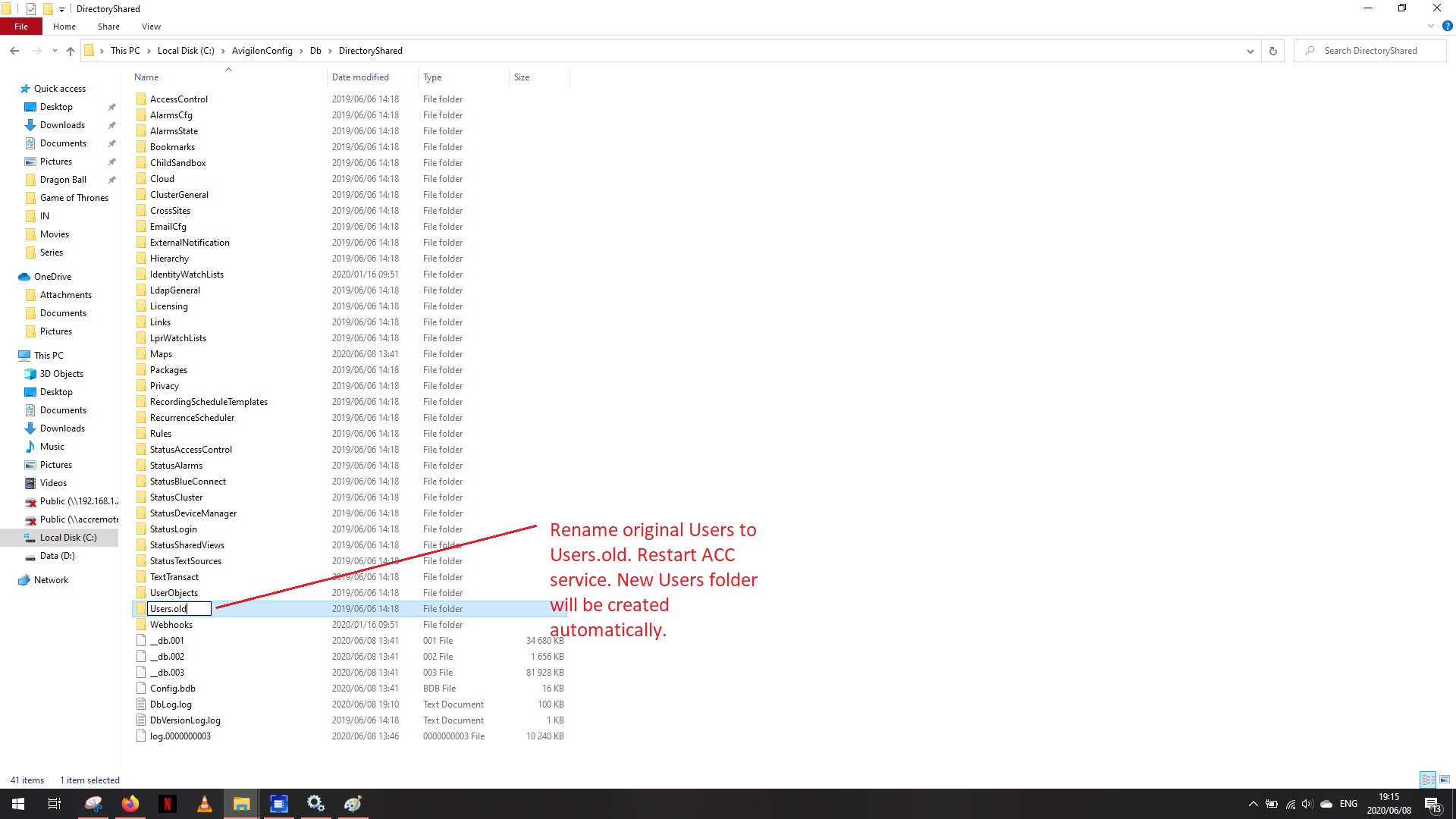The height and width of the screenshot is (819, 1456).
Task: Open the notification center icon
Action: (x=1432, y=804)
